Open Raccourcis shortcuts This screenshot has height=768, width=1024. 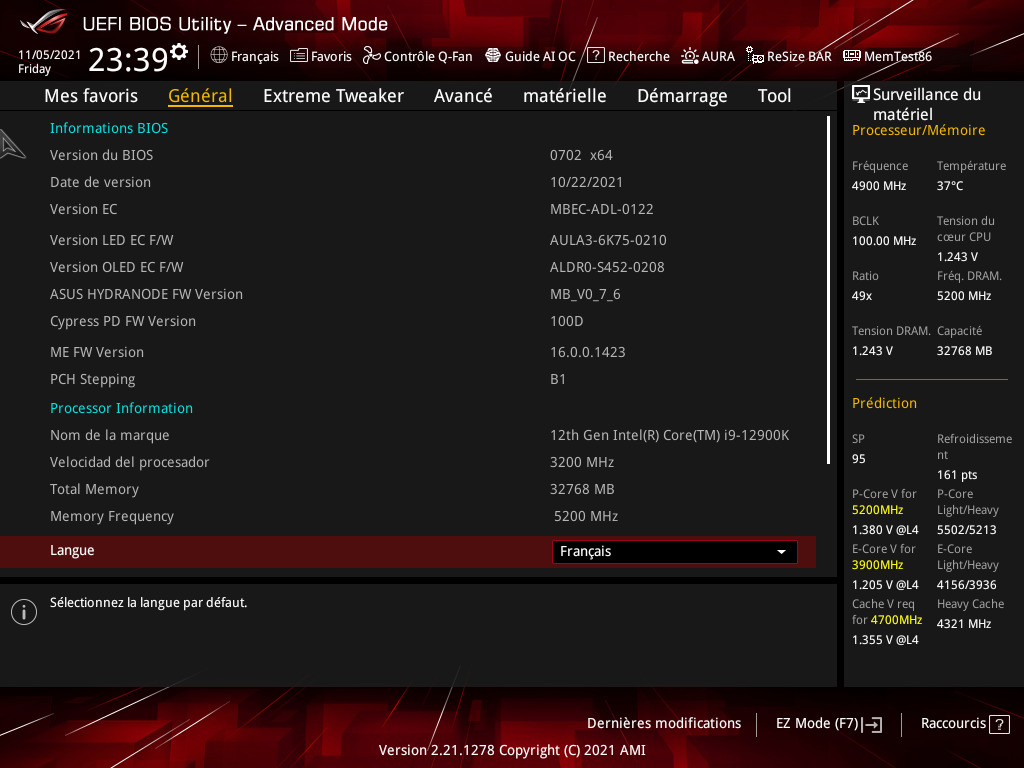pyautogui.click(x=965, y=724)
